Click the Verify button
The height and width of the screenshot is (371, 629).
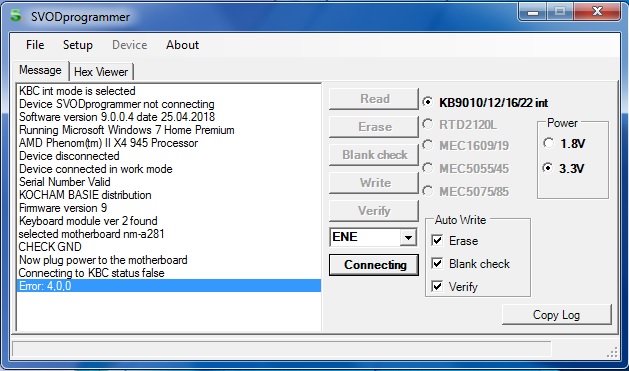pyautogui.click(x=374, y=211)
